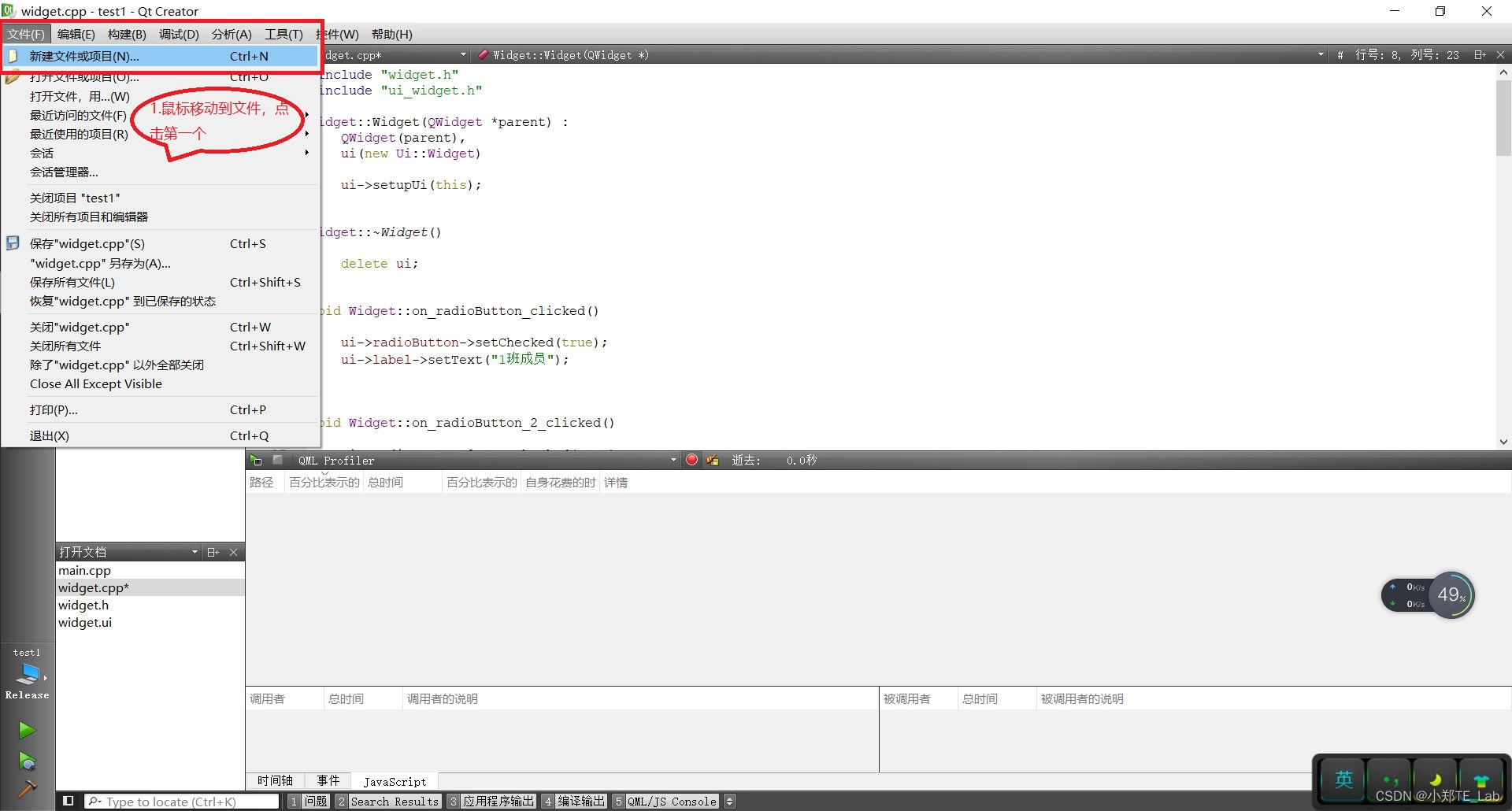1512x811 pixels.
Task: Expand the Recent Files submenu
Action: [x=307, y=115]
